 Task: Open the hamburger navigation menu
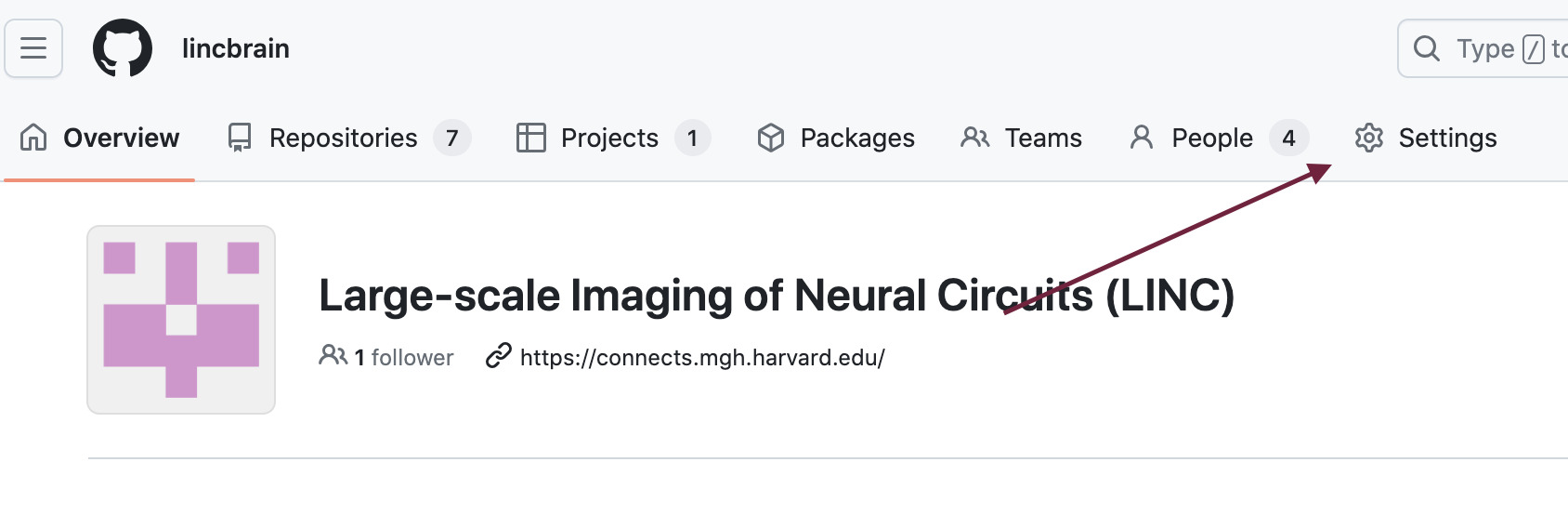tap(33, 48)
